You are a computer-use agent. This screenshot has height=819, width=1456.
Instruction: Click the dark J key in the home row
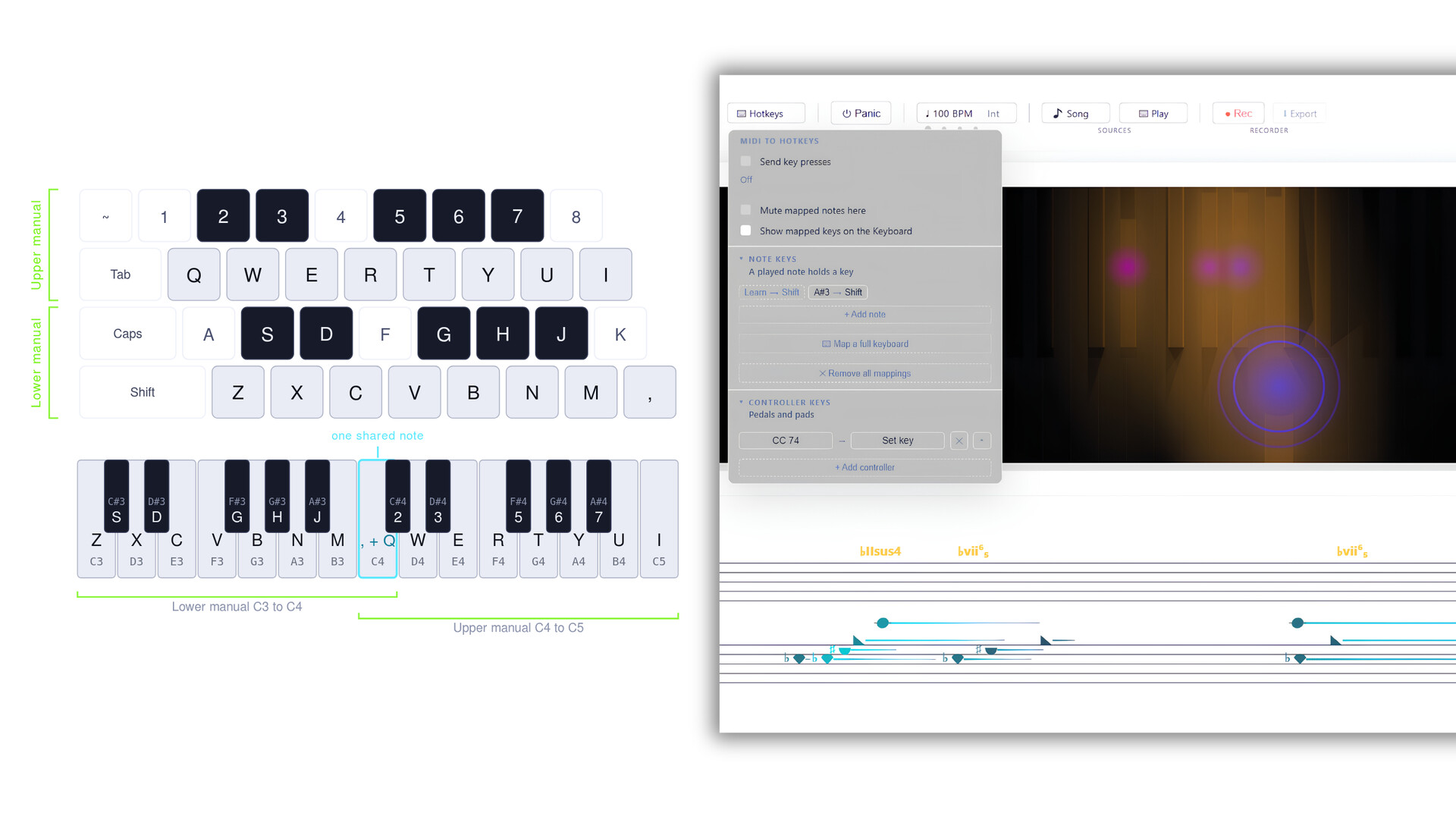click(561, 334)
